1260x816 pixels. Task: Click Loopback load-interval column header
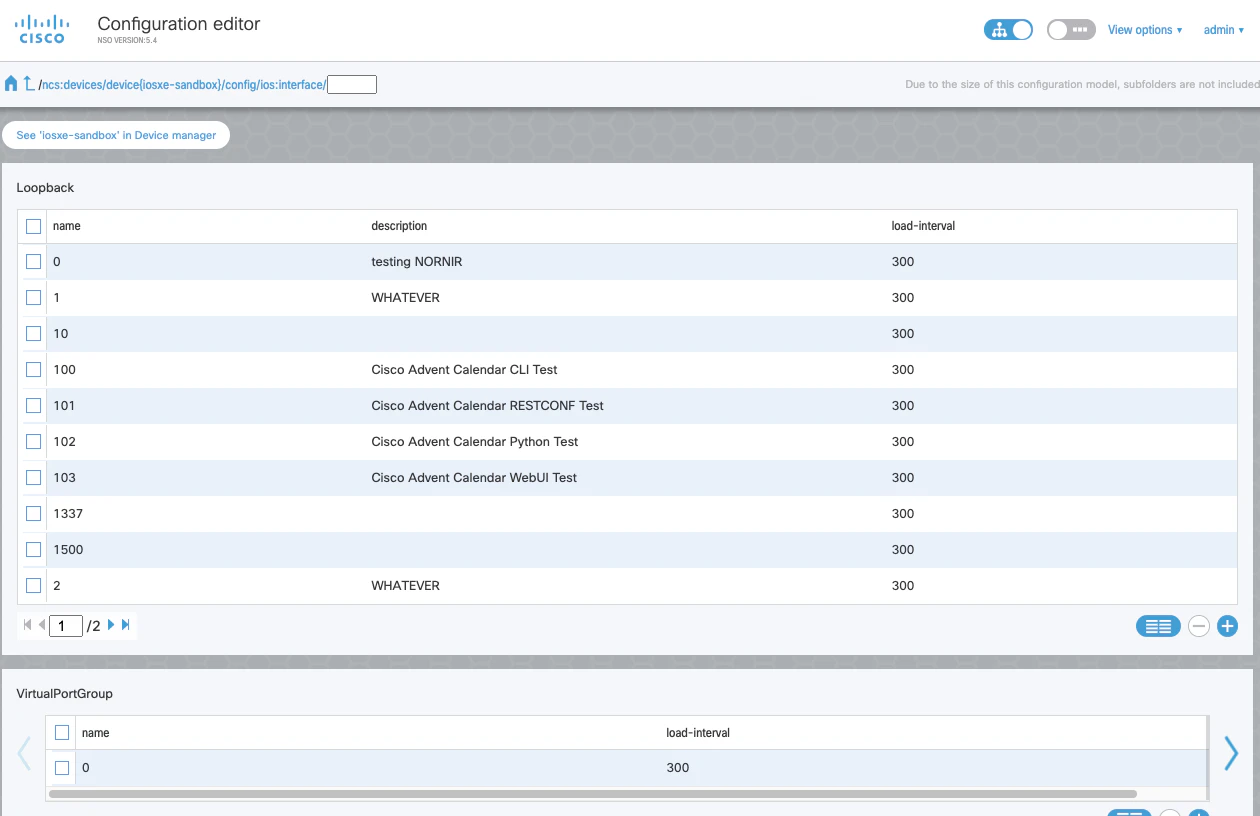(x=923, y=226)
